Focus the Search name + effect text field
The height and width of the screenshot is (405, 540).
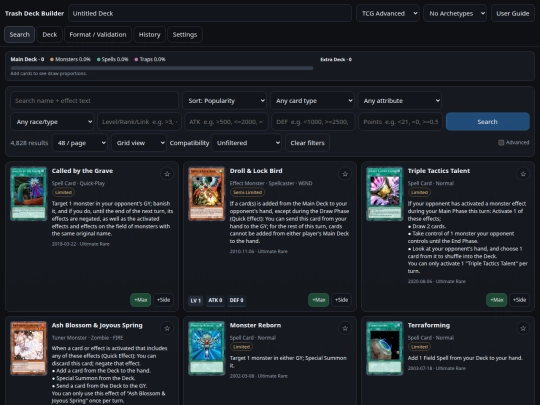94,101
